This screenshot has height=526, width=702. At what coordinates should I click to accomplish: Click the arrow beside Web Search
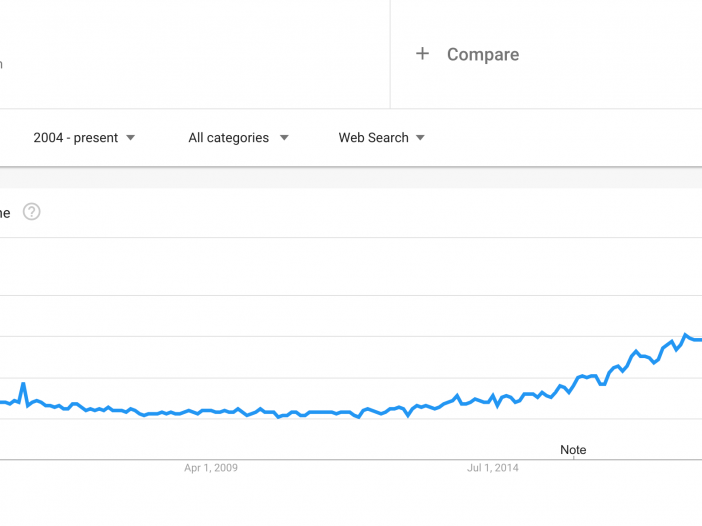tap(420, 137)
